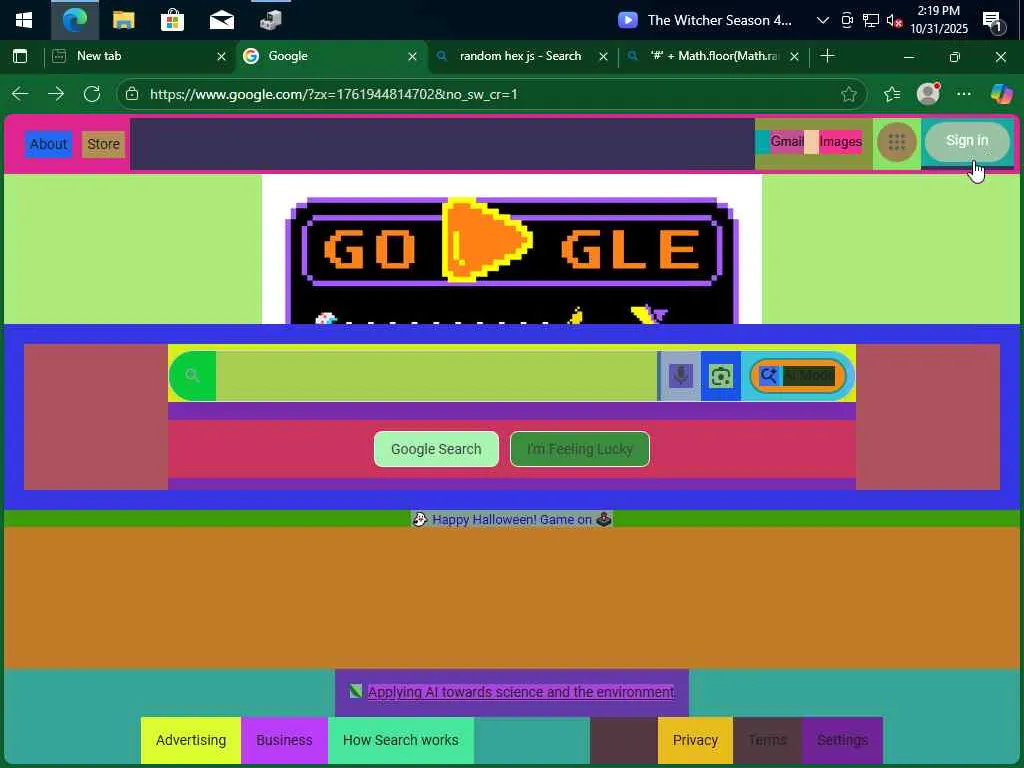Open the Mail app in the taskbar

(x=221, y=20)
